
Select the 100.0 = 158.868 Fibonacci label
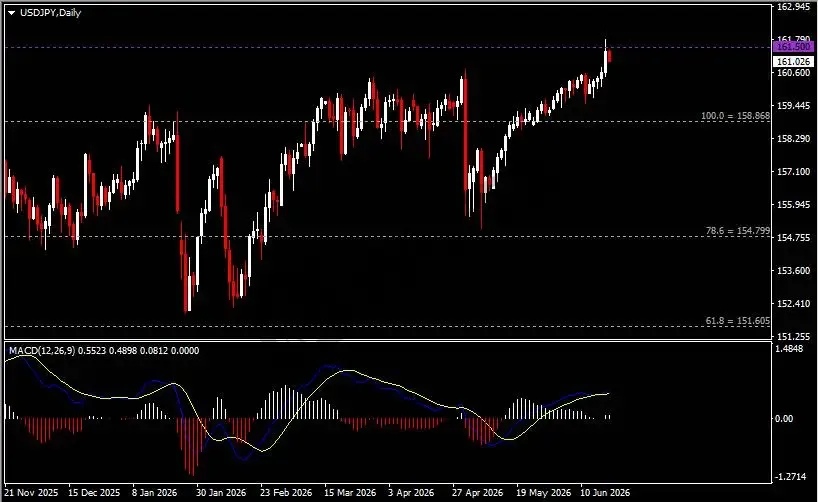point(735,116)
